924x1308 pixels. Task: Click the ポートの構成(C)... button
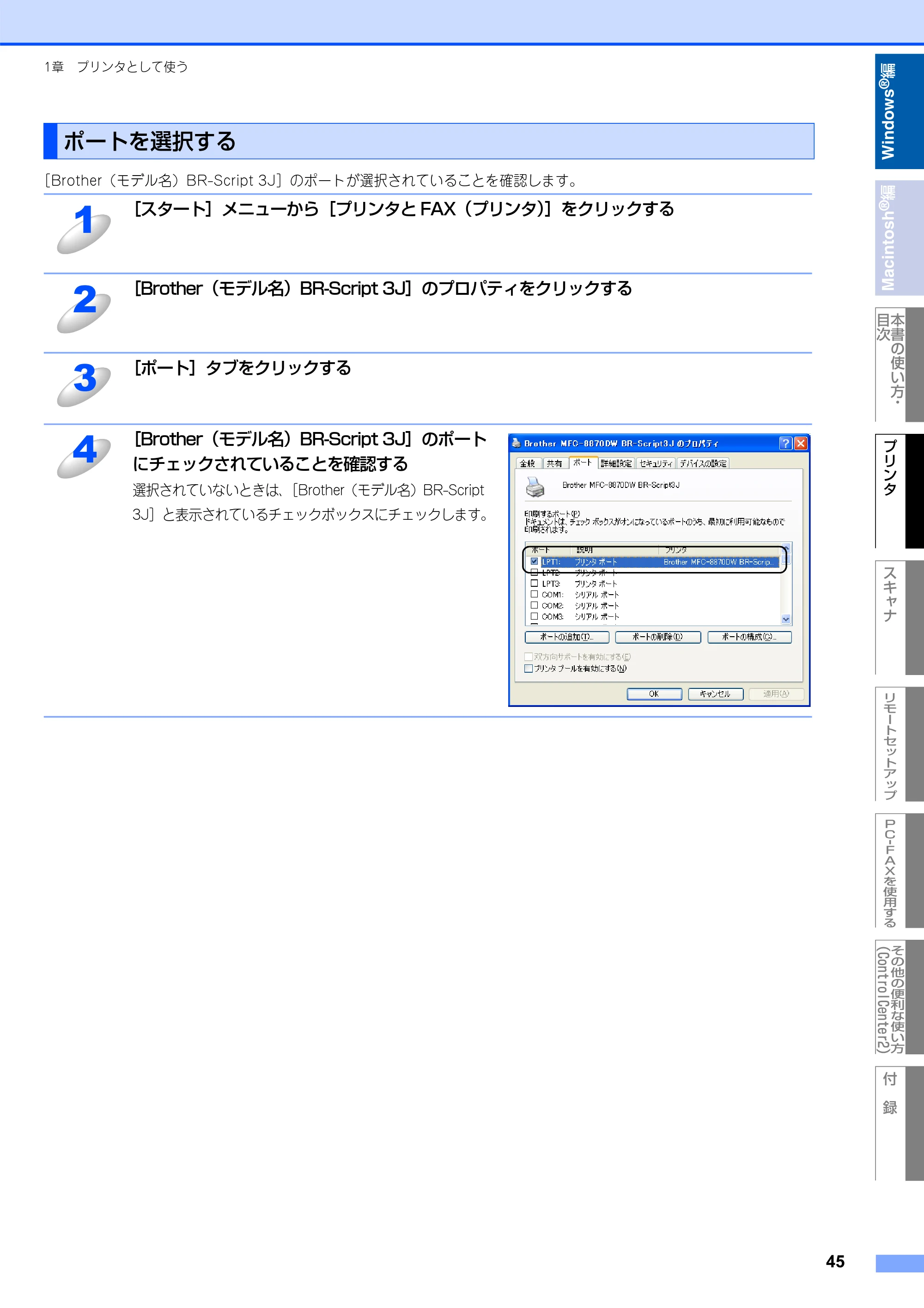(750, 637)
